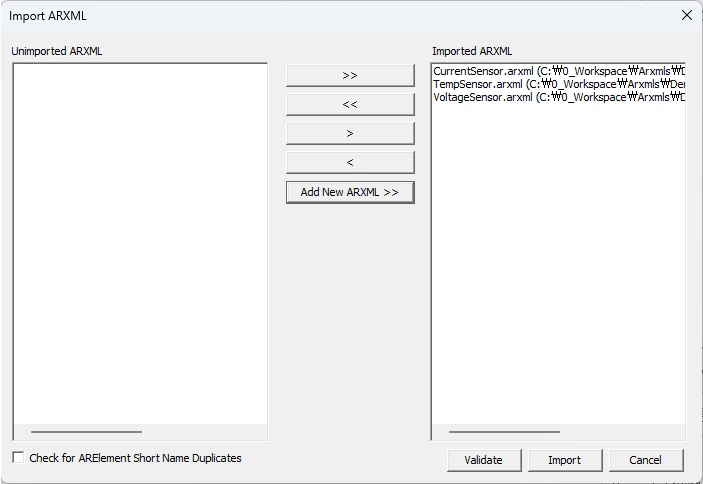703x484 pixels.
Task: Click the Unimported ARXML list horizontal scrollbar thumb
Action: (86, 432)
